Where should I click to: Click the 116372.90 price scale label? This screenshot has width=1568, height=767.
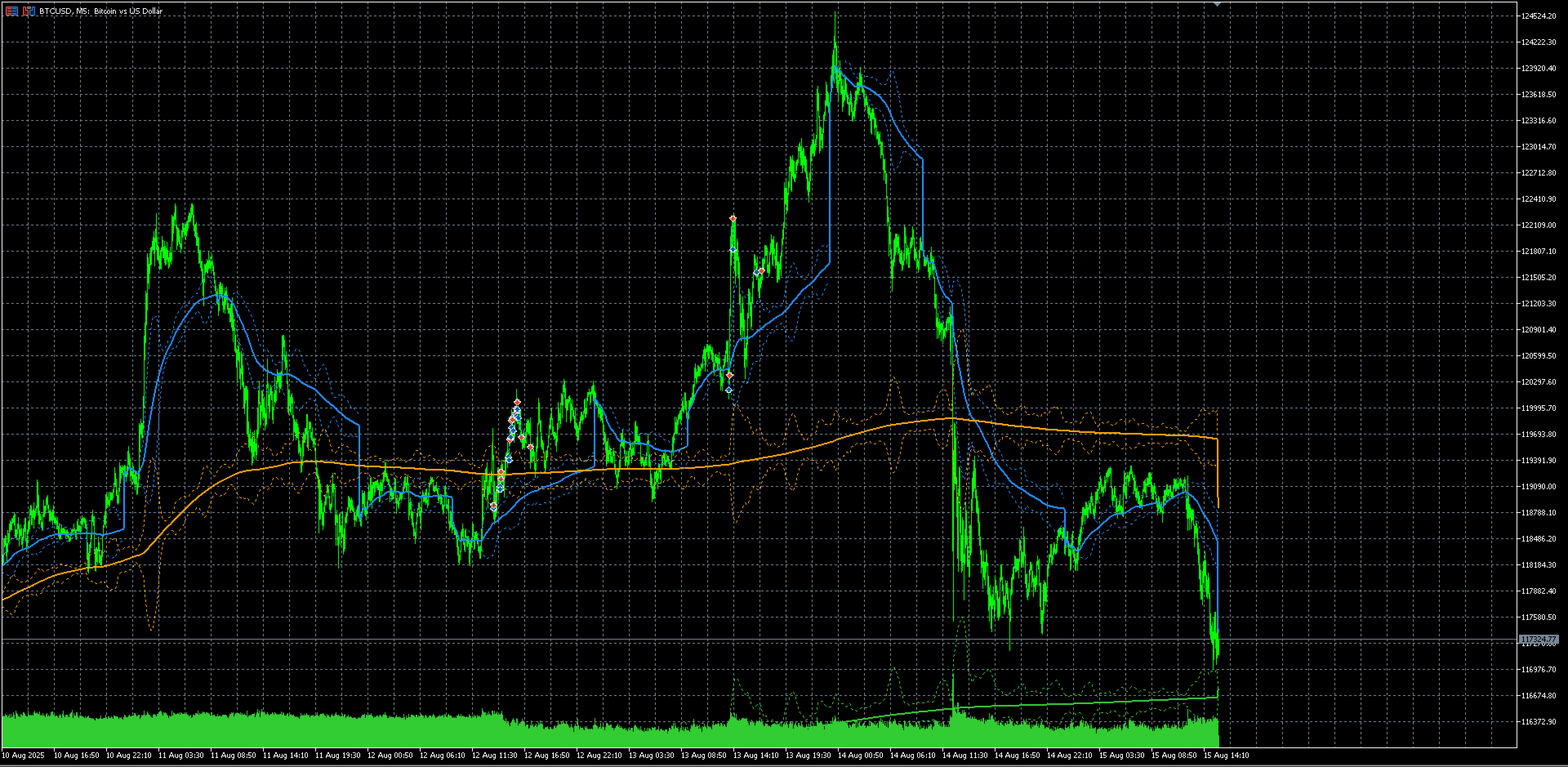click(1539, 722)
